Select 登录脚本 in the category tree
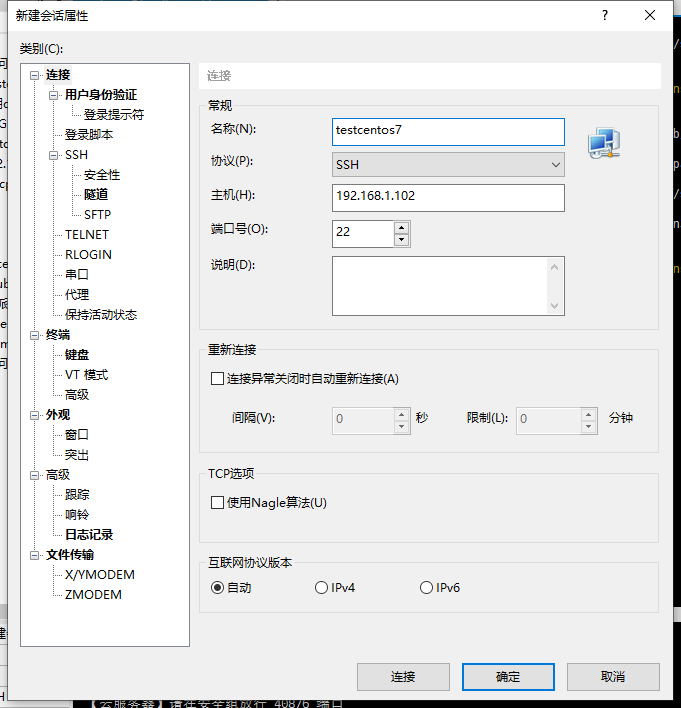 click(x=89, y=135)
